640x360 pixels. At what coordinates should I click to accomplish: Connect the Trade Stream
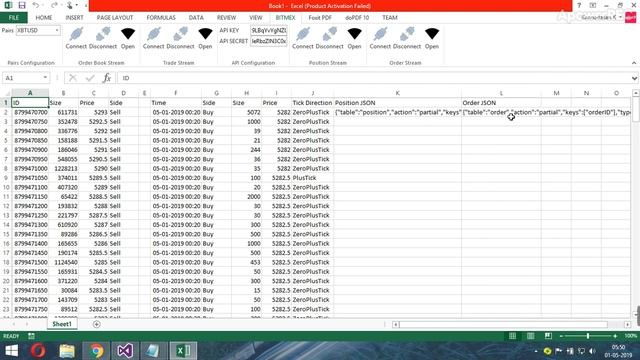tap(153, 38)
